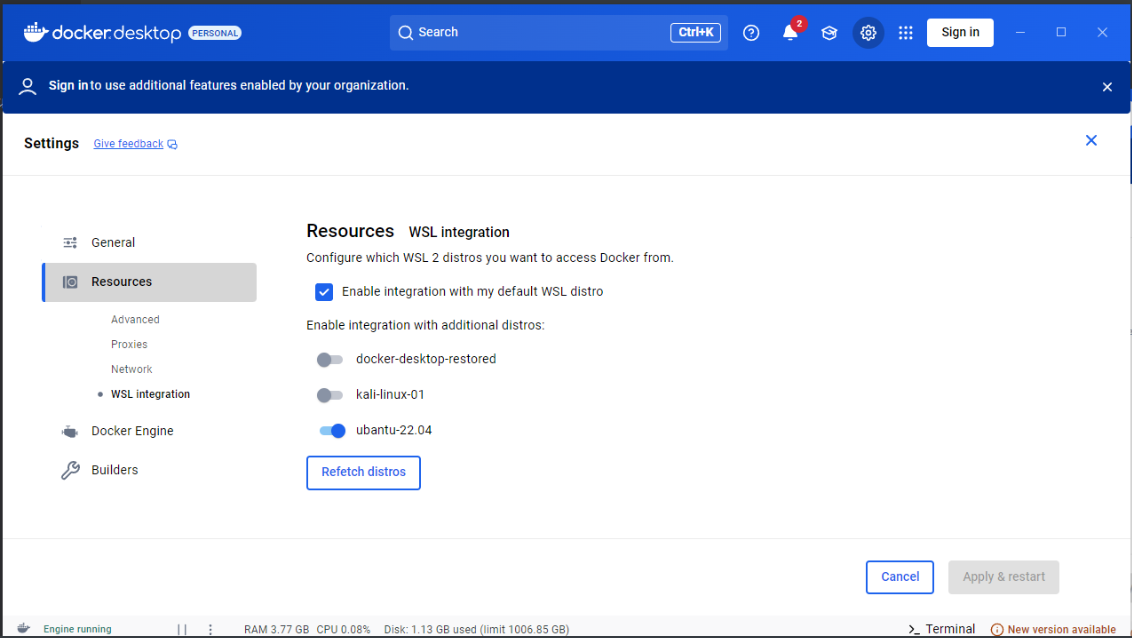Click the Docker Desktop whale logo
The image size is (1132, 638).
(35, 32)
